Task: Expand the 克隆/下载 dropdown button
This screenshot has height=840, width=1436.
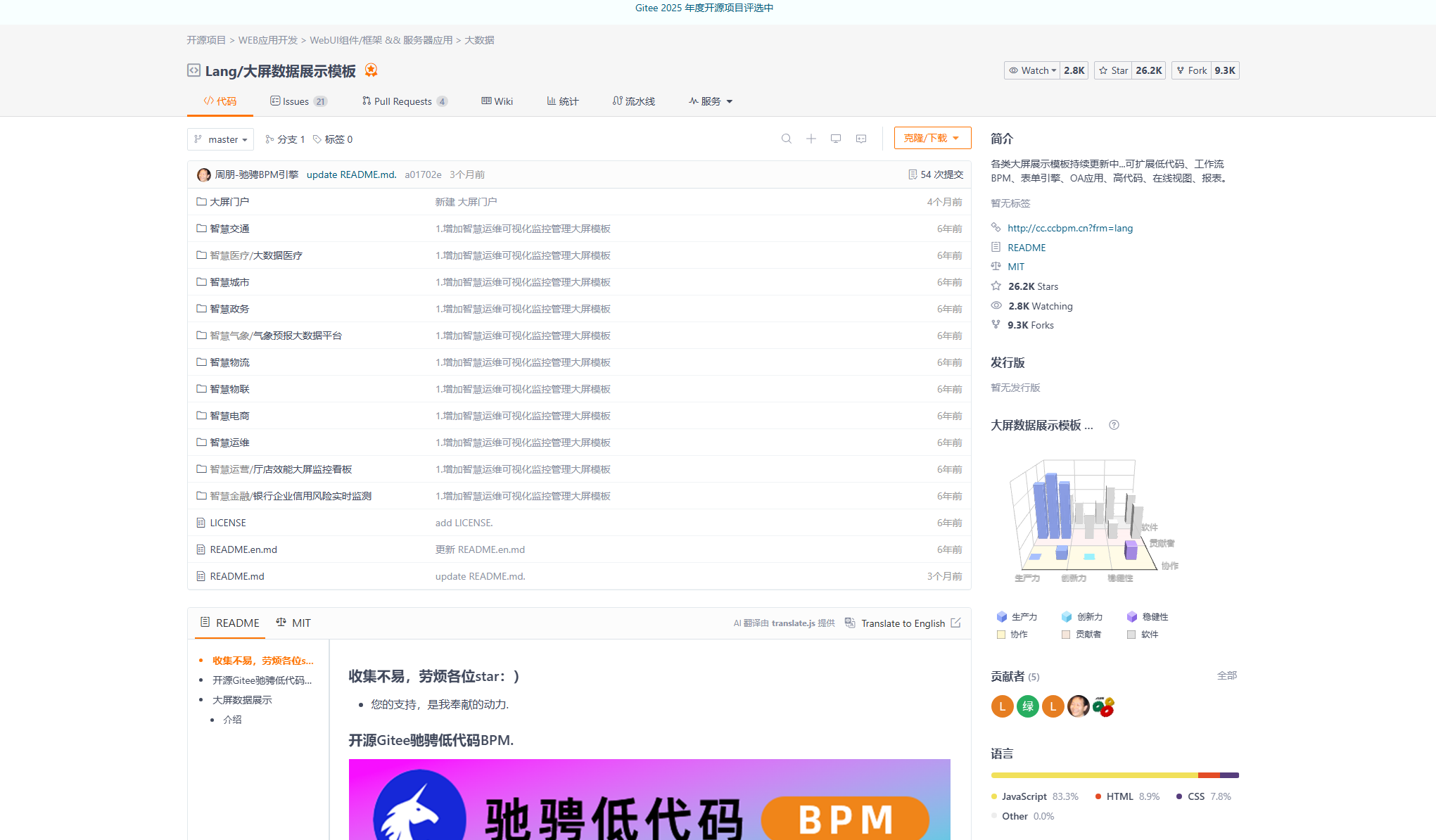Action: click(932, 138)
